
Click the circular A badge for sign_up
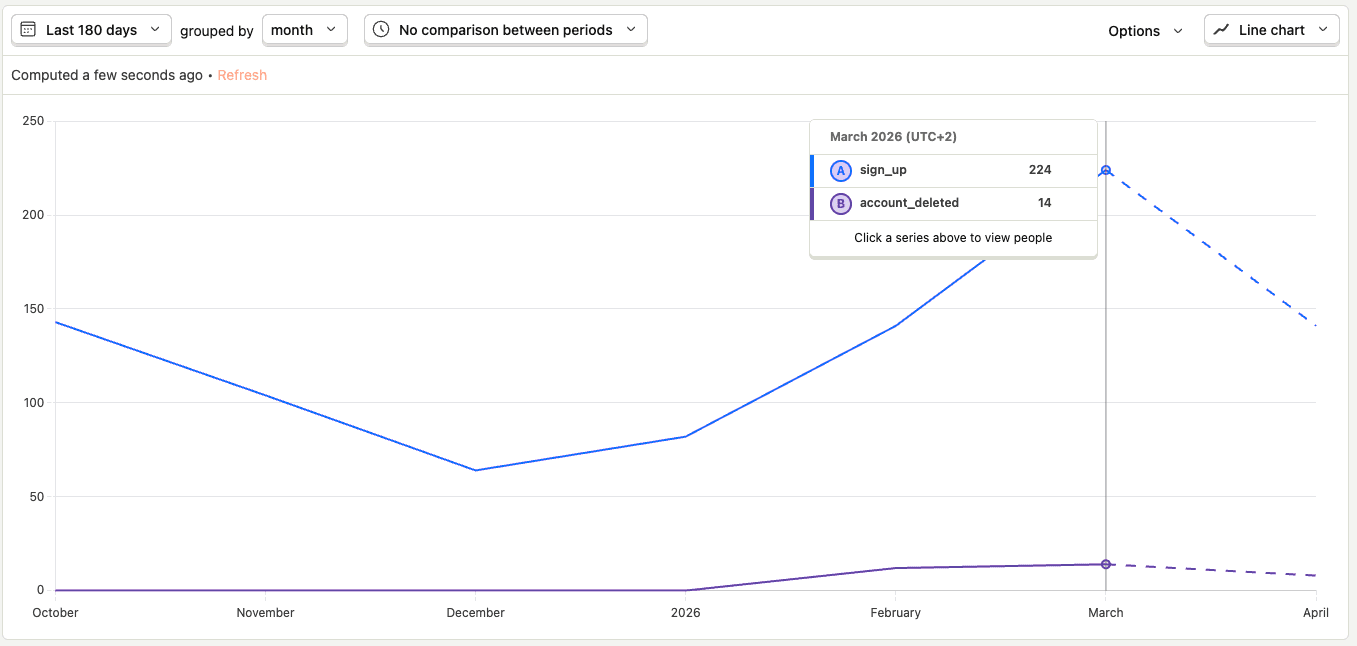point(840,171)
